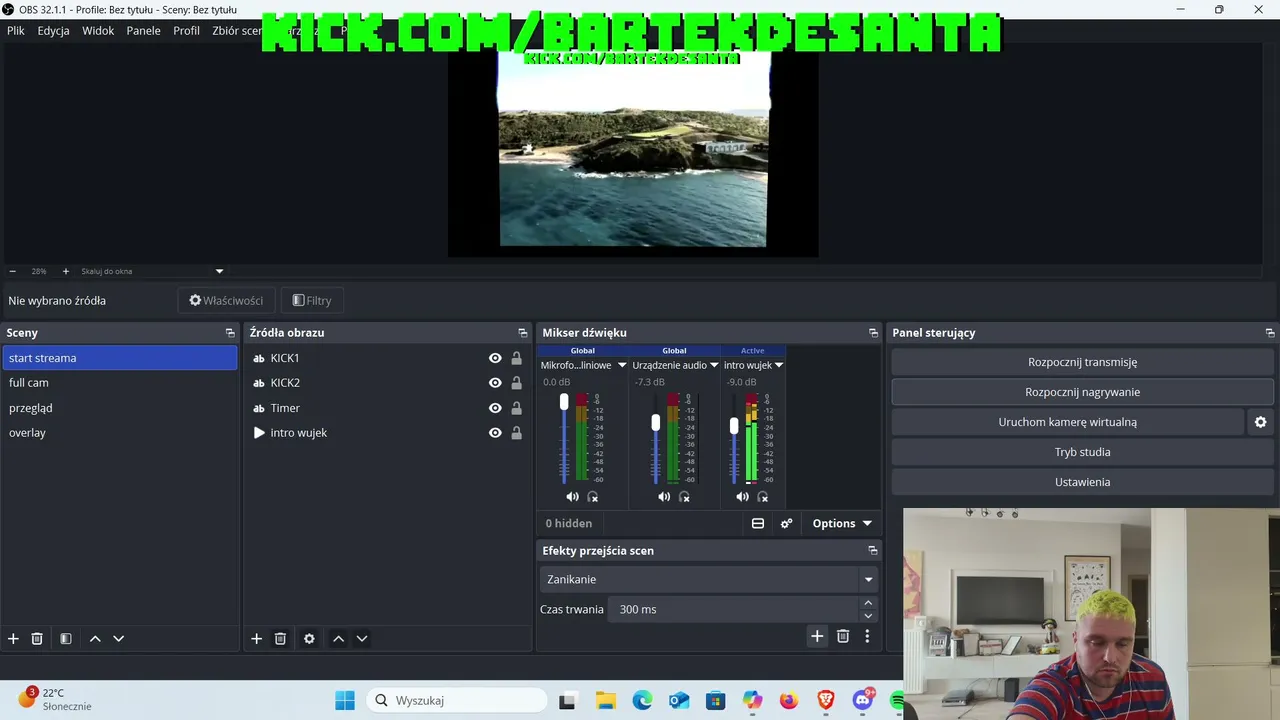Mute the Mikrofon liniowe channel
This screenshot has width=1280, height=720.
coord(572,497)
